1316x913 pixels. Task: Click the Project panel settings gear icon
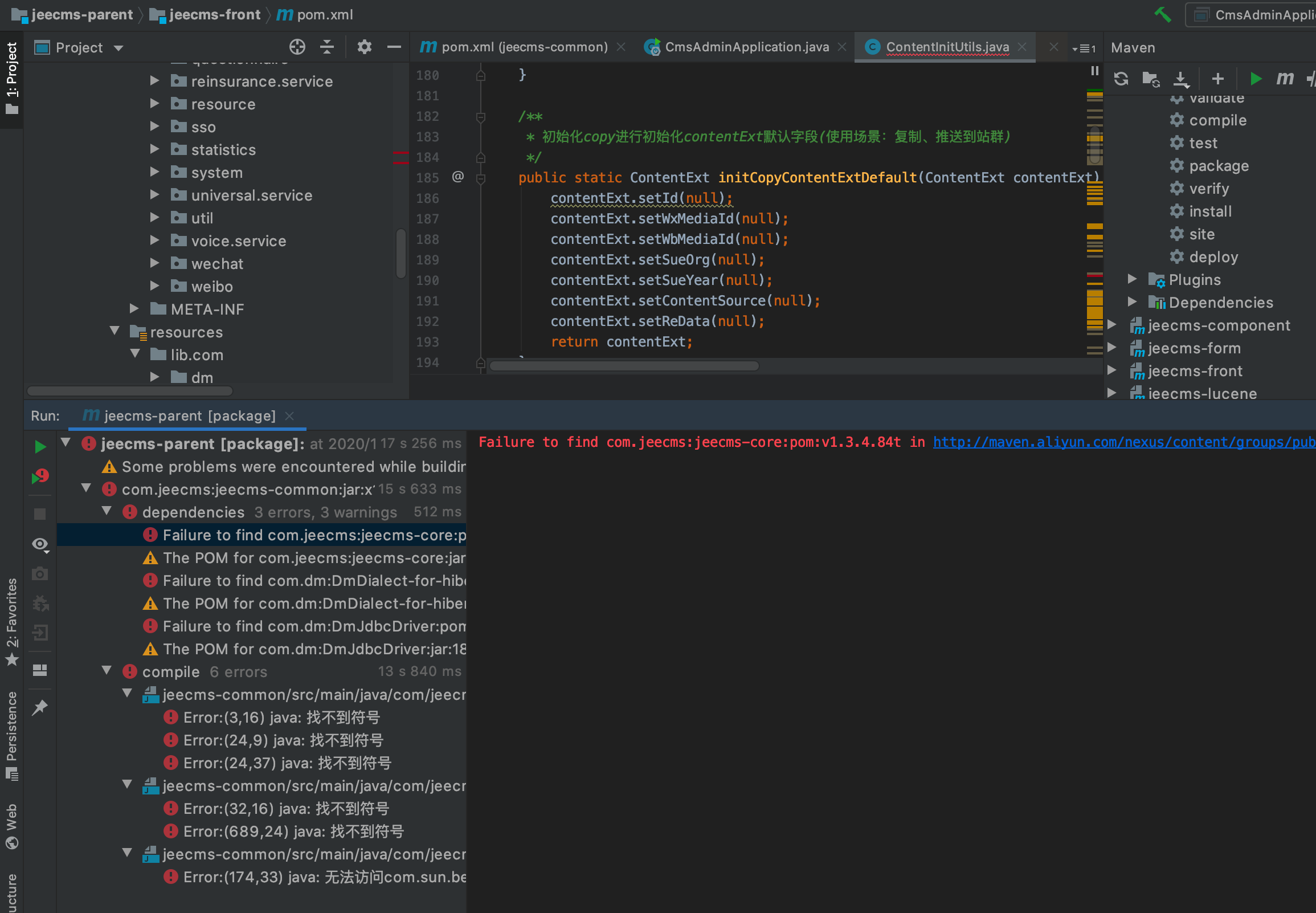pyautogui.click(x=364, y=47)
